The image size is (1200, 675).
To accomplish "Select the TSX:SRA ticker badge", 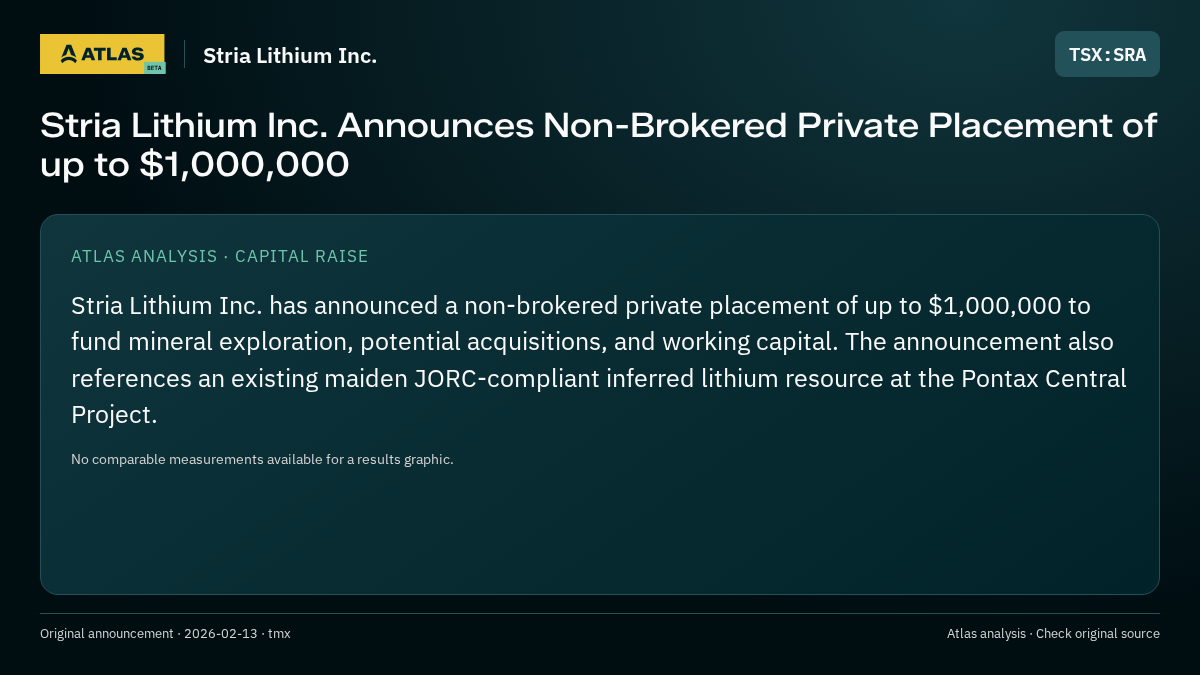I will pyautogui.click(x=1107, y=54).
